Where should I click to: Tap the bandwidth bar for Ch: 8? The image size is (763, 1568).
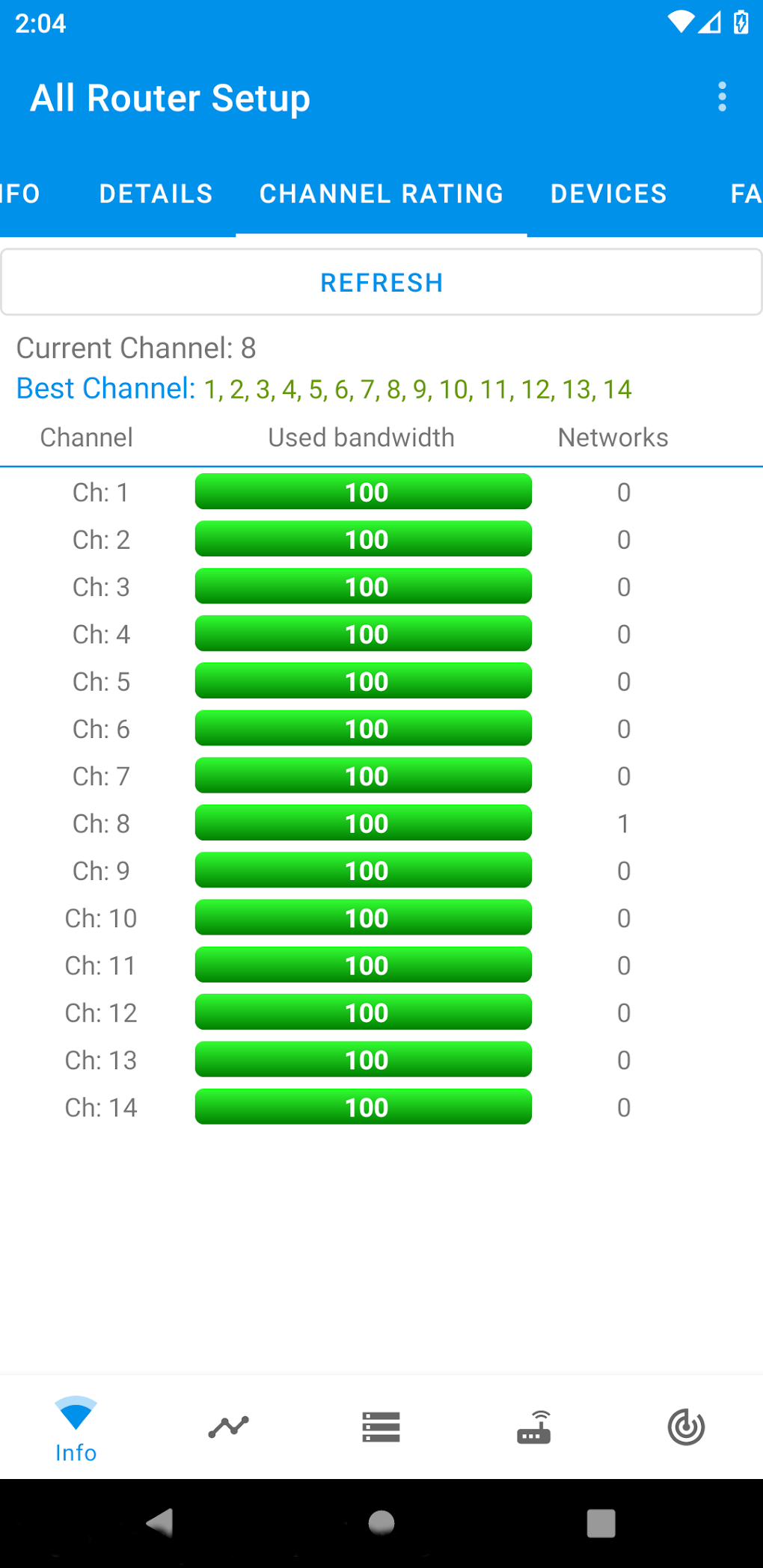363,823
